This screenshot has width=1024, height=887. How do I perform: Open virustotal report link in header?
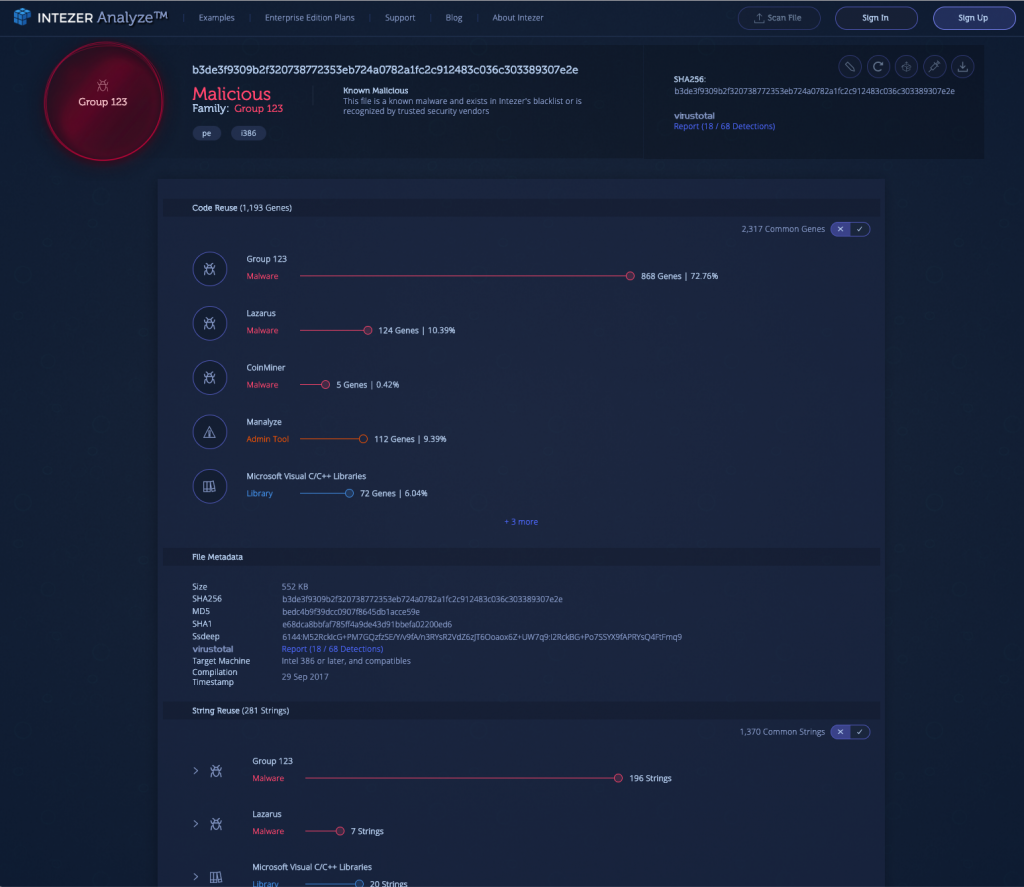724,126
